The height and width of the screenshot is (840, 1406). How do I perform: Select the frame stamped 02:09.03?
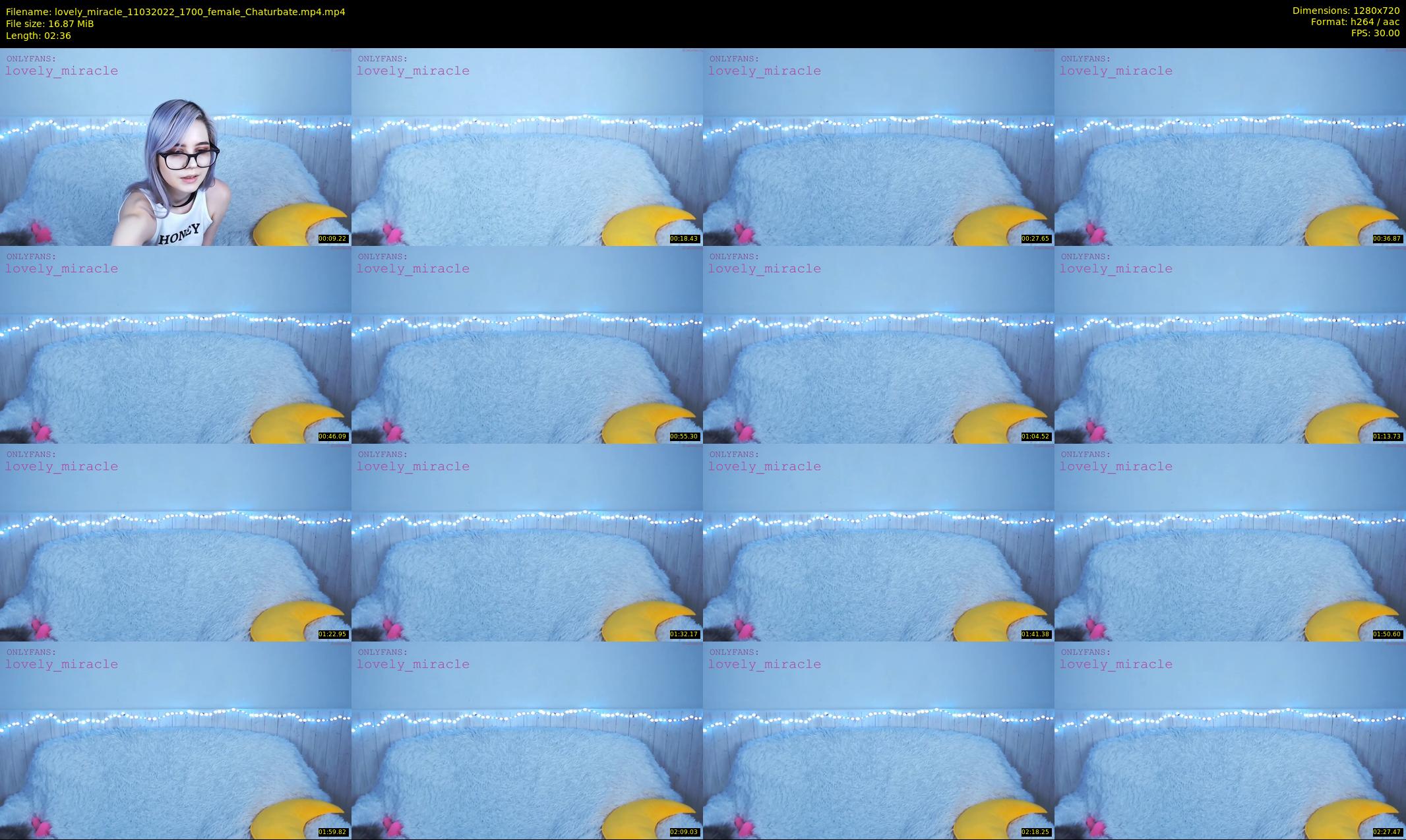(x=527, y=740)
